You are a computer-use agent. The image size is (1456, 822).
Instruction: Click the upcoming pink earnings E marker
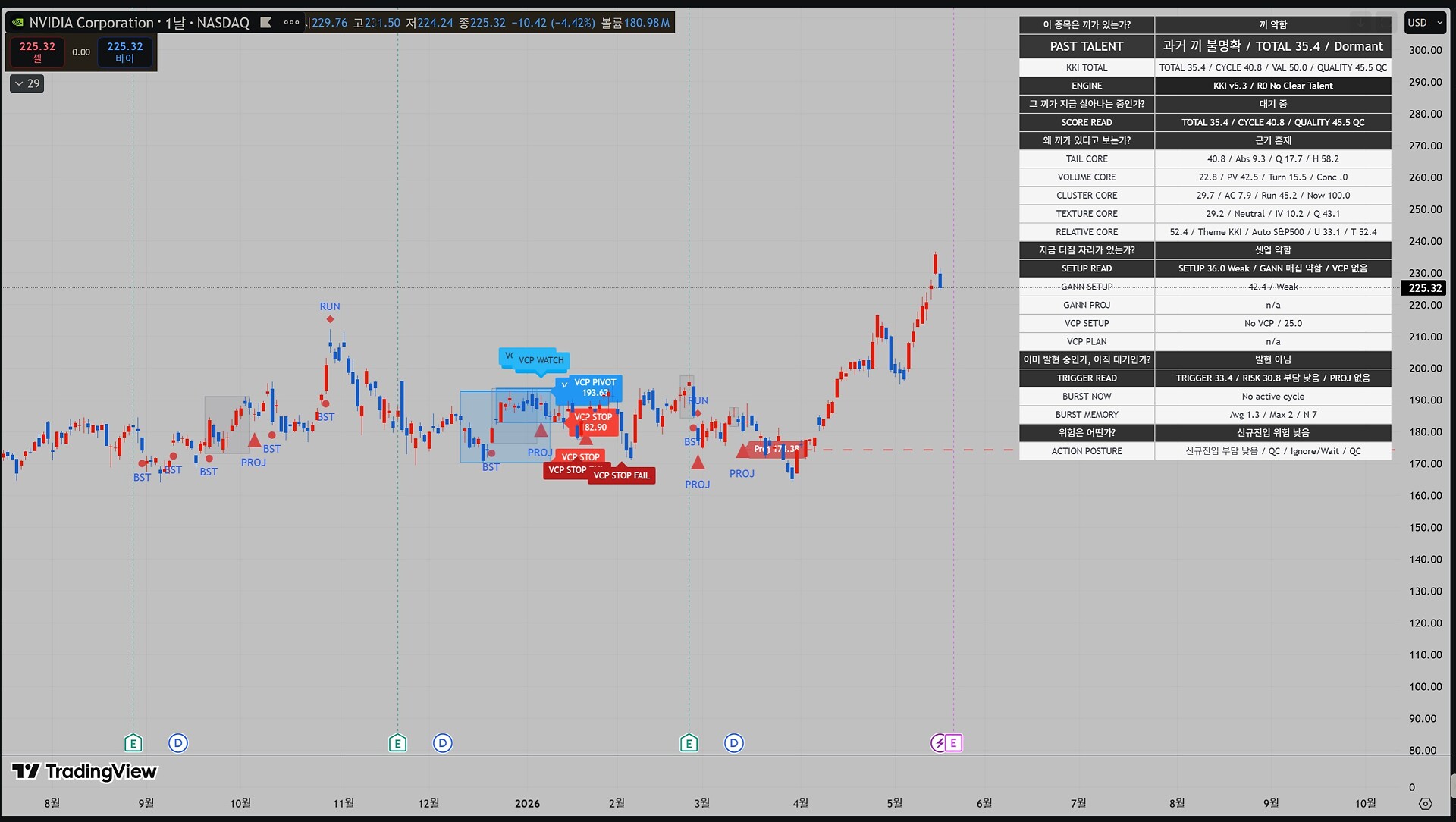pyautogui.click(x=953, y=743)
